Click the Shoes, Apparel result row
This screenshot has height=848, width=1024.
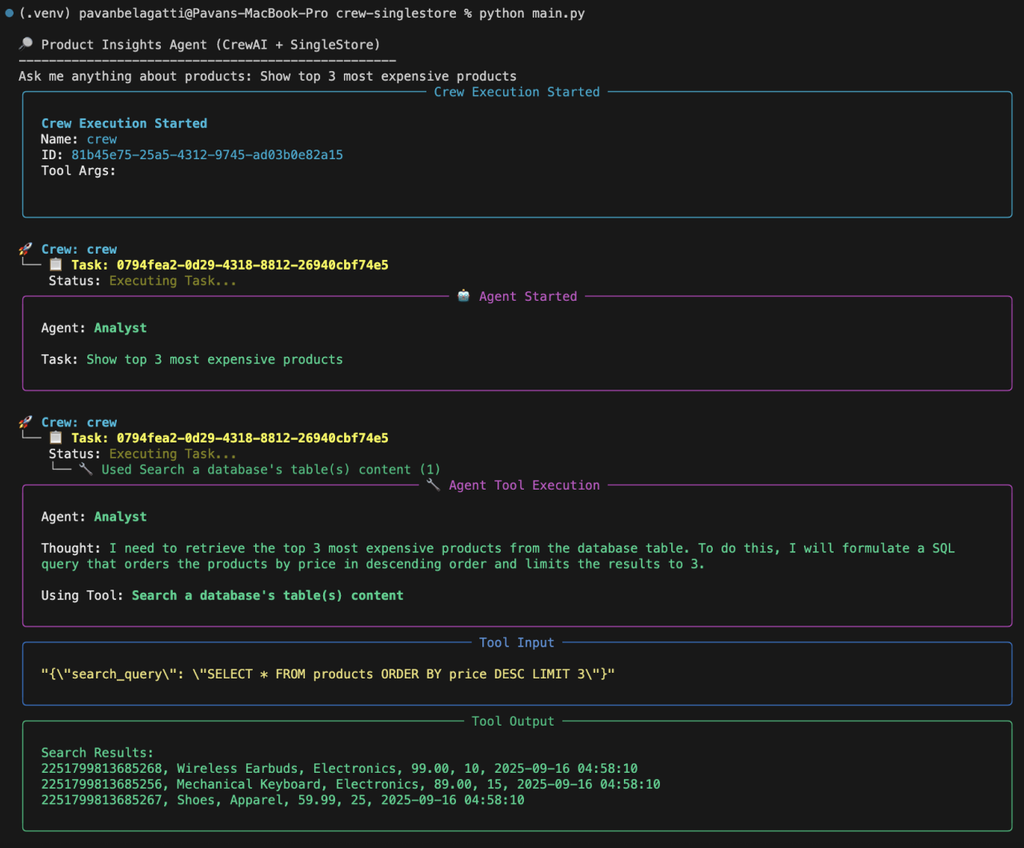(282, 800)
